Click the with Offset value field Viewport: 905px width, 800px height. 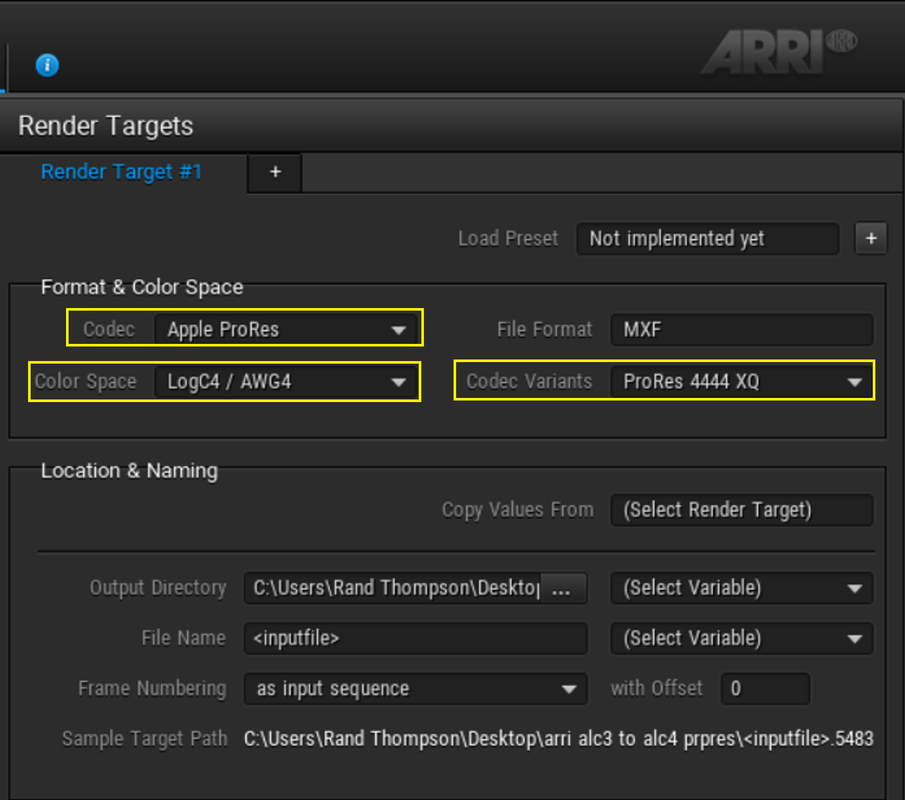[765, 689]
